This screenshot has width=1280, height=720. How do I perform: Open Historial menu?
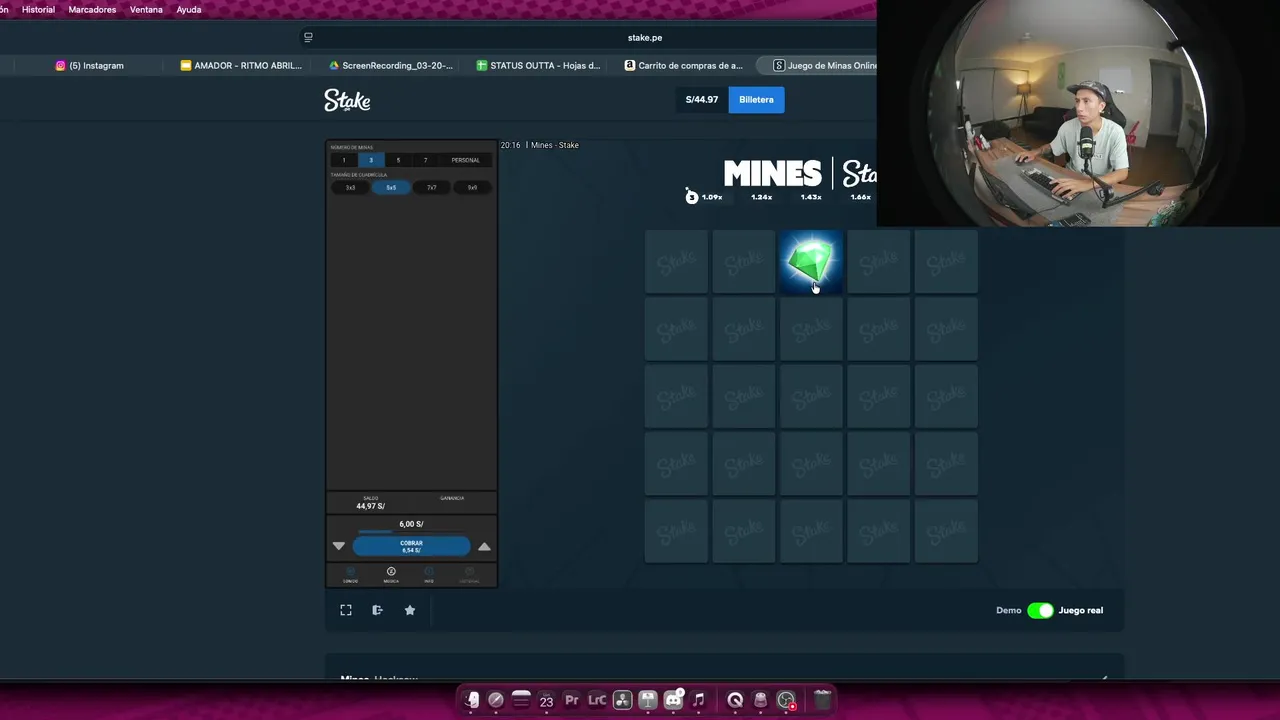(38, 9)
